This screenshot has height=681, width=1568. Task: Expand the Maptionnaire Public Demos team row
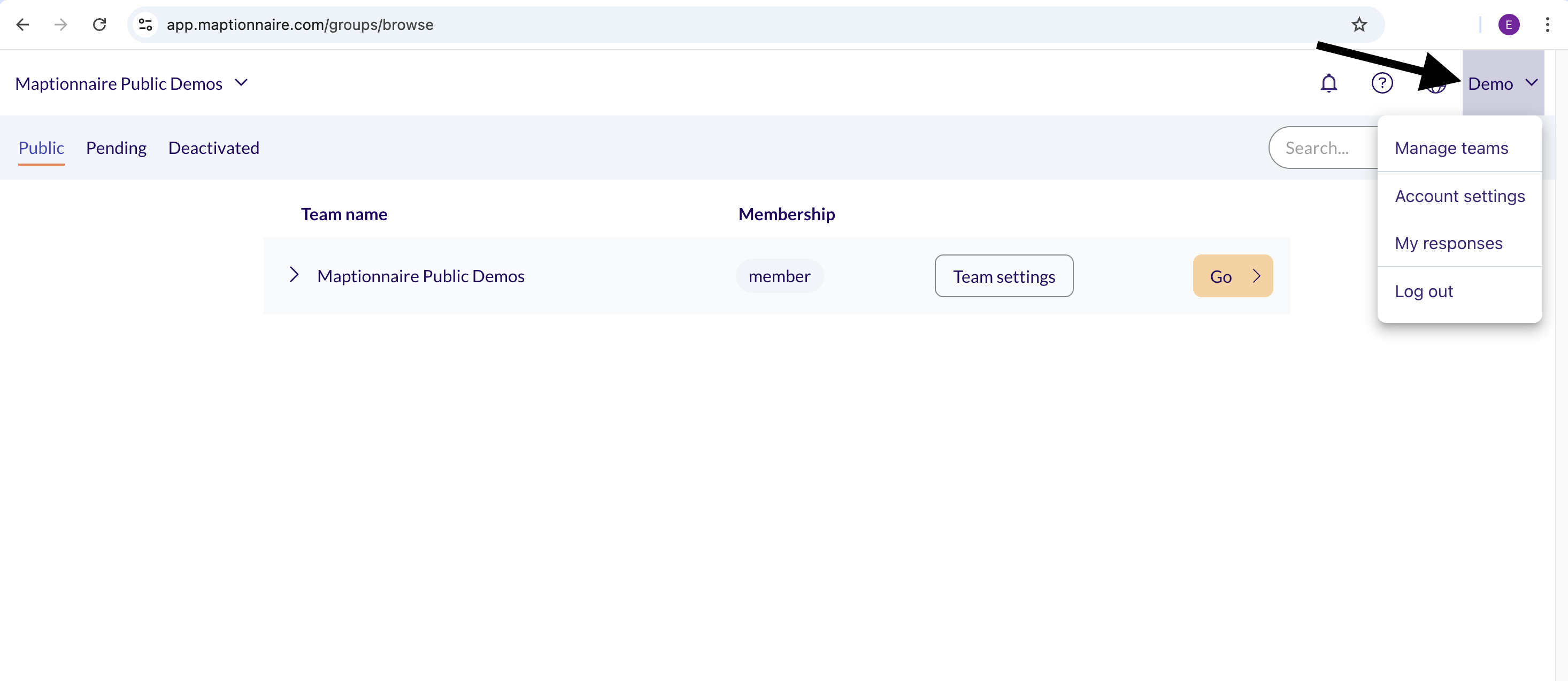(x=294, y=275)
